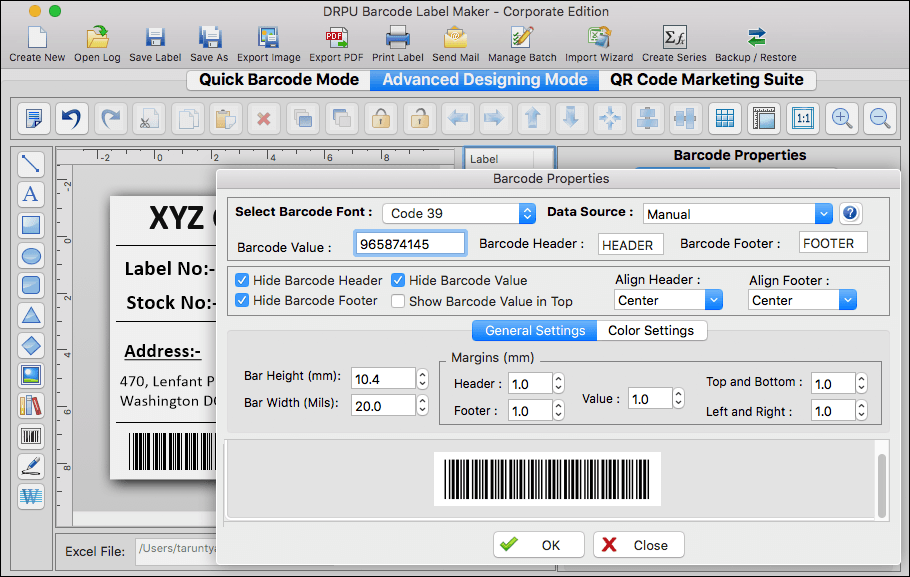910x577 pixels.
Task: Toggle the grid view icon
Action: [725, 118]
